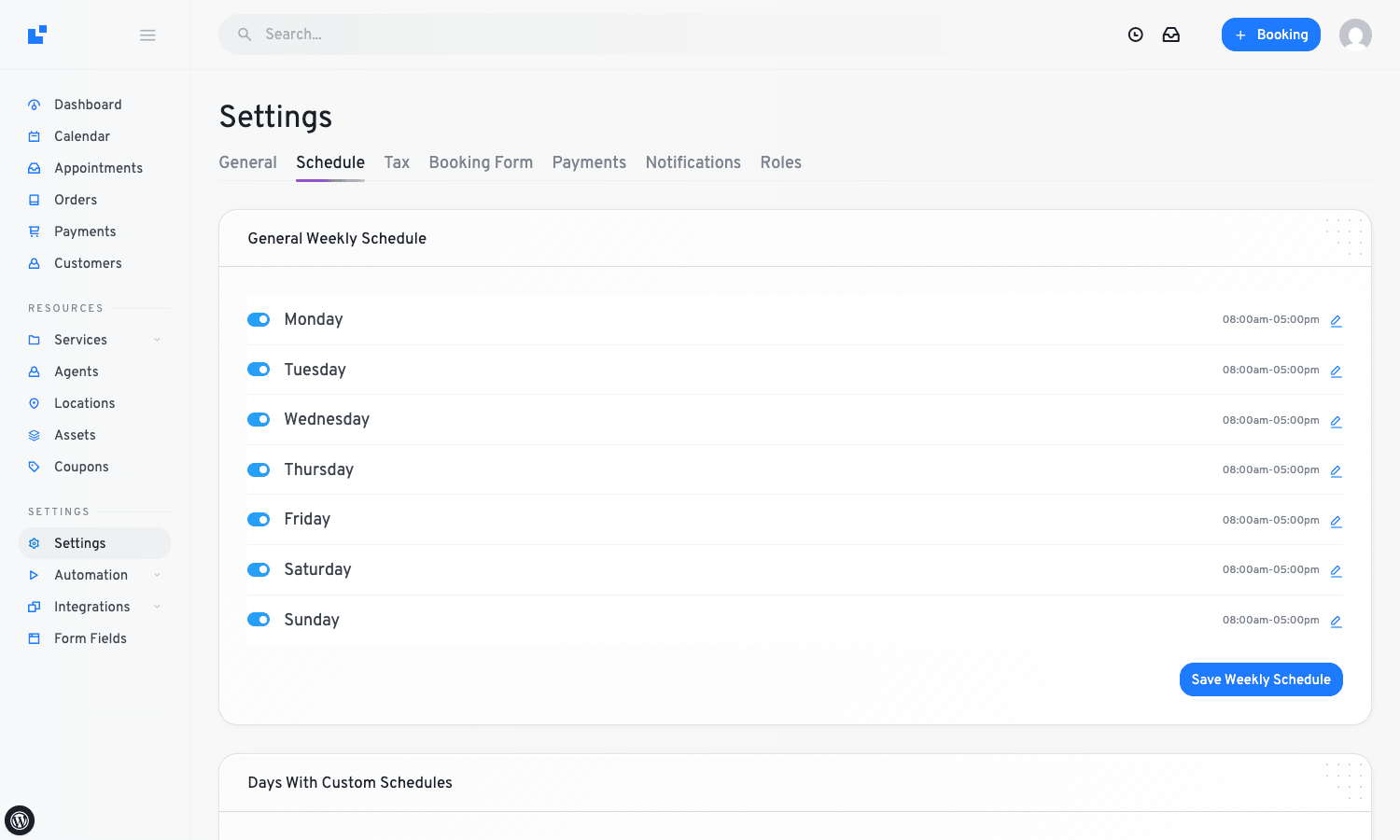Open the inbox tray icon
This screenshot has height=840, width=1400.
click(x=1171, y=35)
